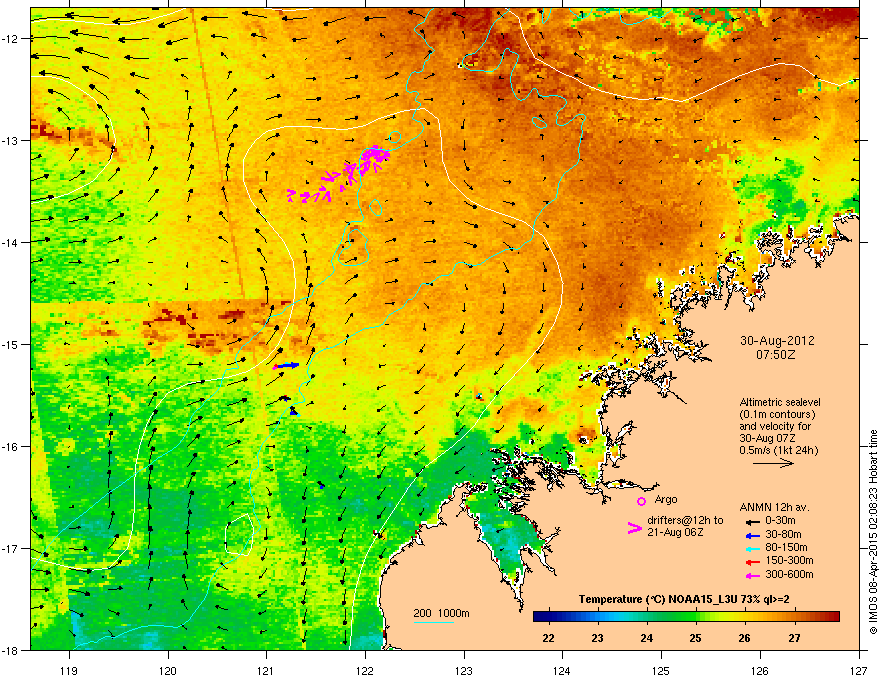Viewport: 880px width, 680px height.
Task: Click longitude axis label '125'
Action: (x=661, y=671)
